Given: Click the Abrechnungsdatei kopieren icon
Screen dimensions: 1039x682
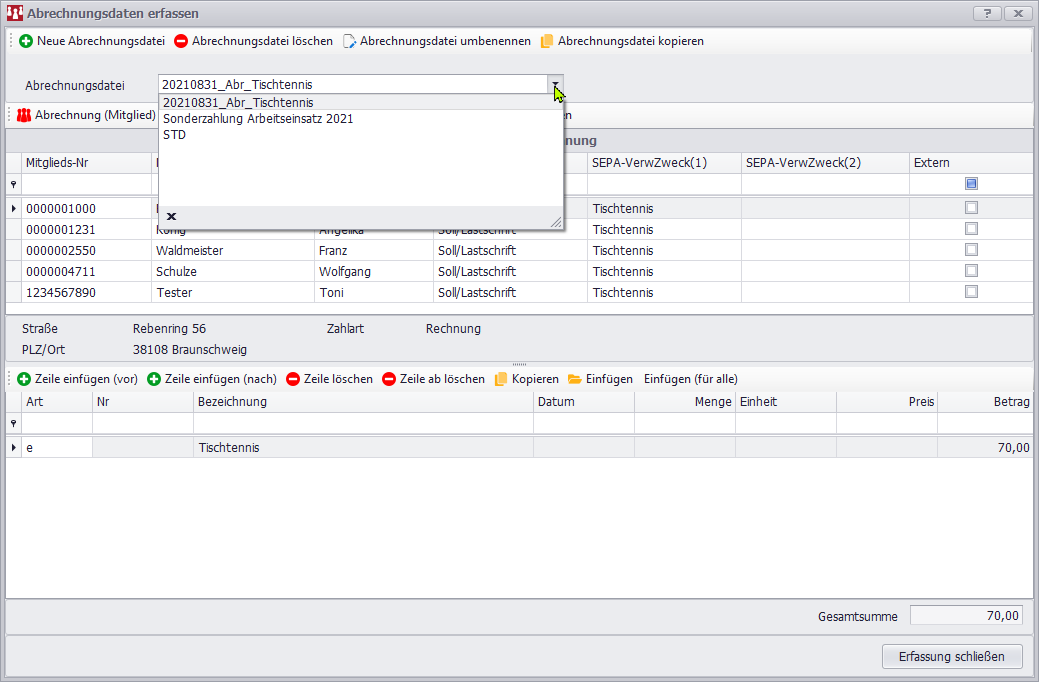Looking at the screenshot, I should pyautogui.click(x=547, y=42).
